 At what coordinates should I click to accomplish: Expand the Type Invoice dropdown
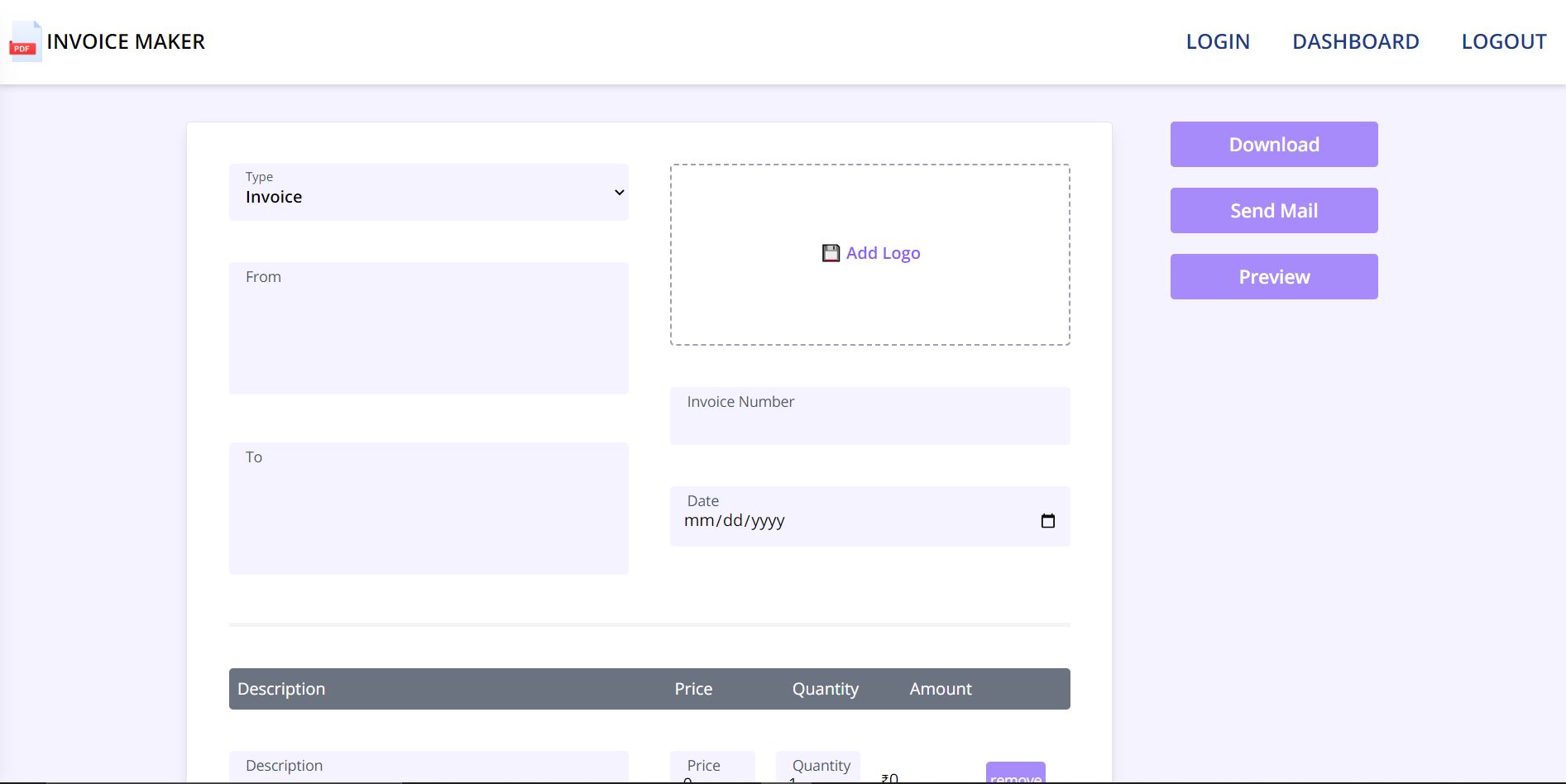click(x=429, y=192)
